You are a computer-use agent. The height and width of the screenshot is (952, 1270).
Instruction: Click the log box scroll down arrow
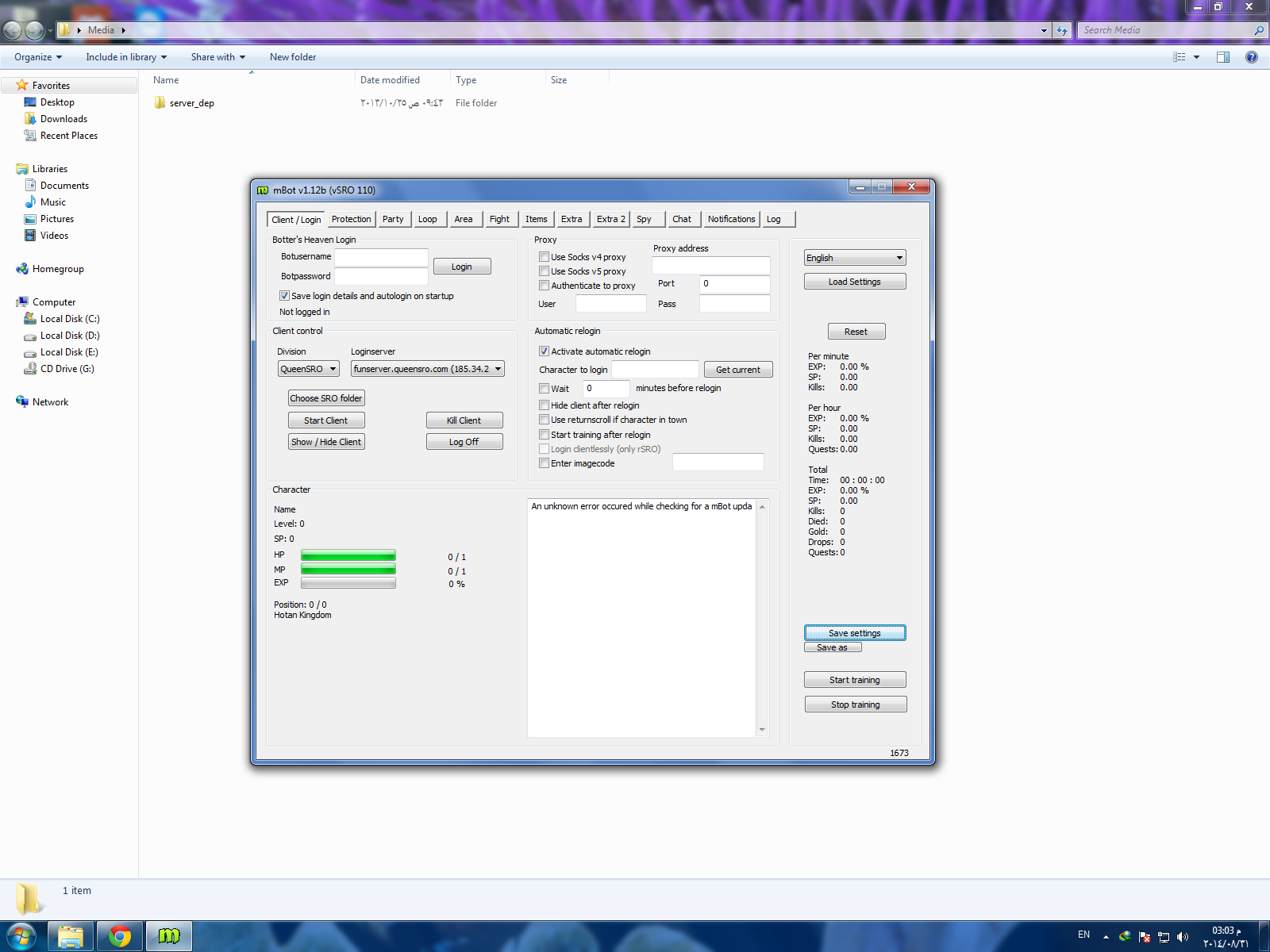point(762,730)
